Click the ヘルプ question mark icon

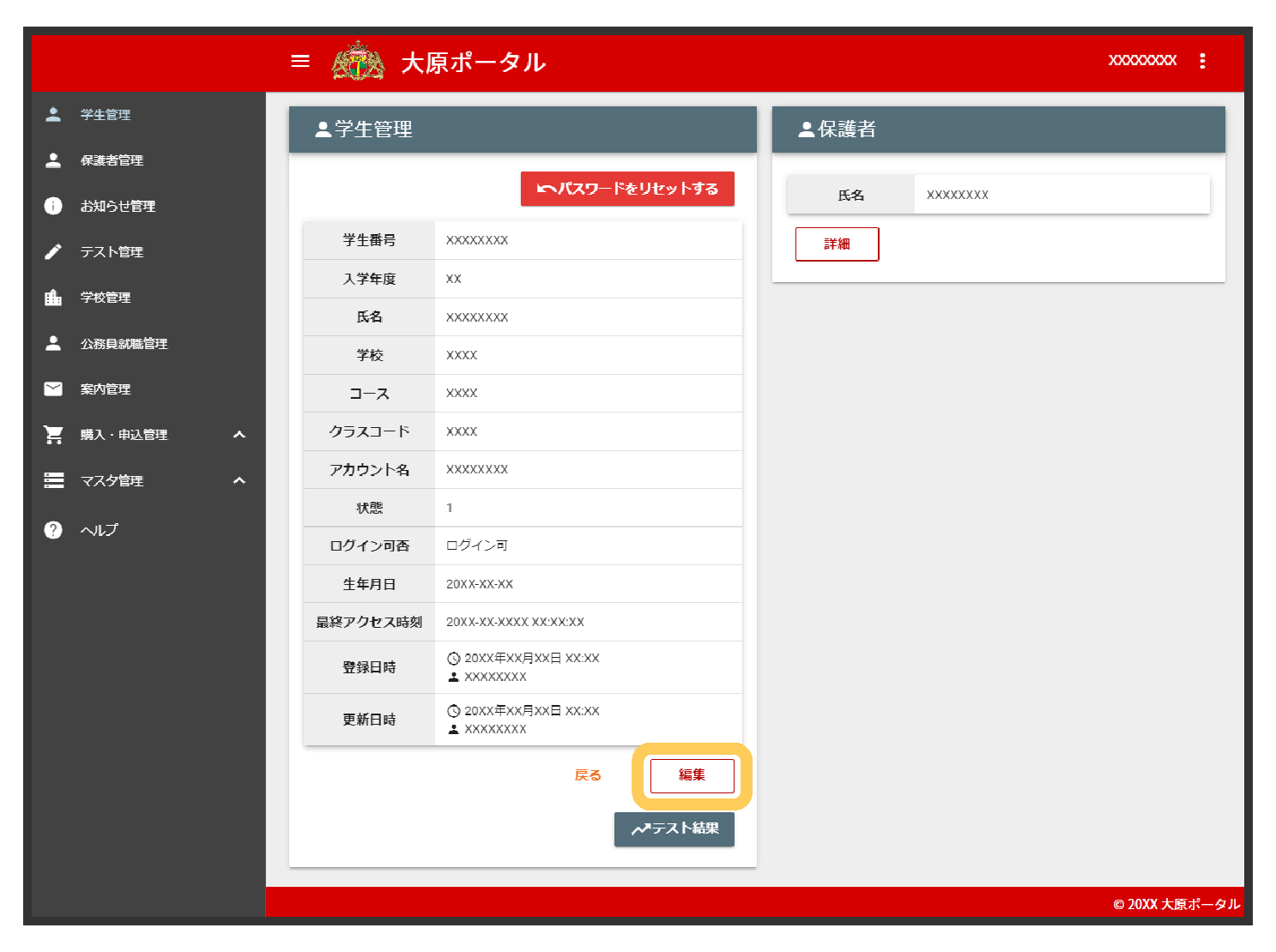tap(53, 530)
